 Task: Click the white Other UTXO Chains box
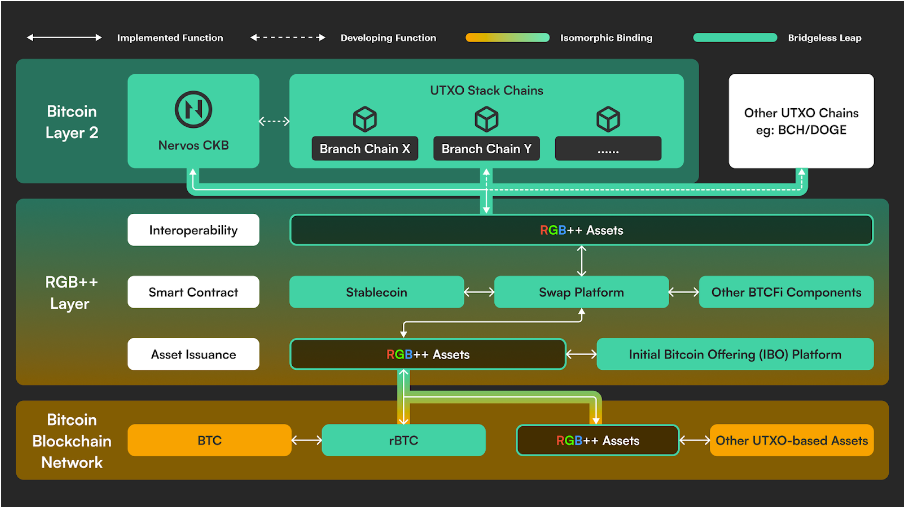coord(801,121)
